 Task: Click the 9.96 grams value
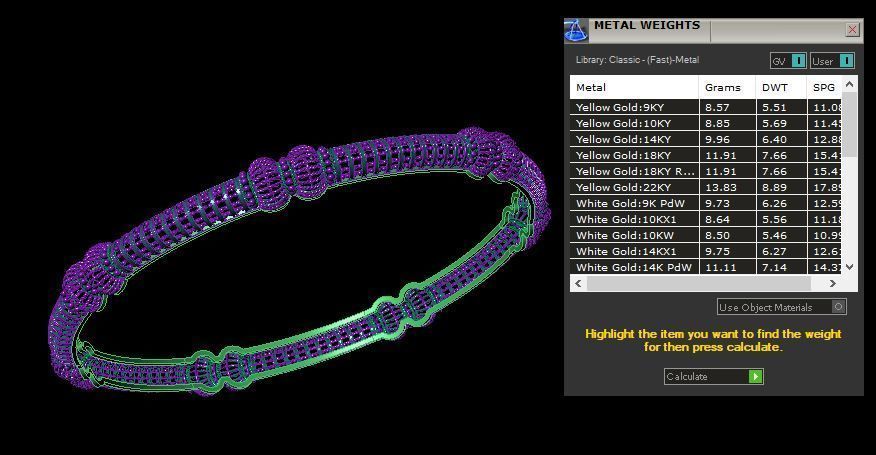point(717,139)
